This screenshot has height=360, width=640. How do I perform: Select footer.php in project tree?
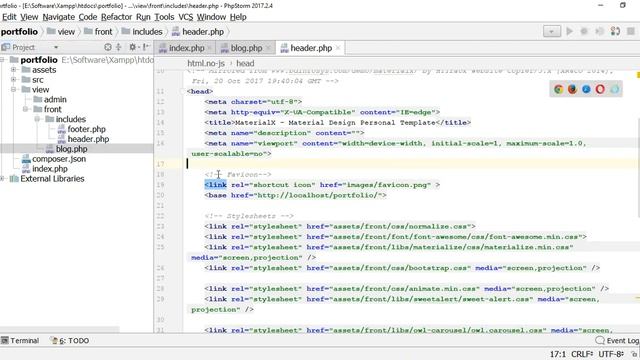click(87, 129)
